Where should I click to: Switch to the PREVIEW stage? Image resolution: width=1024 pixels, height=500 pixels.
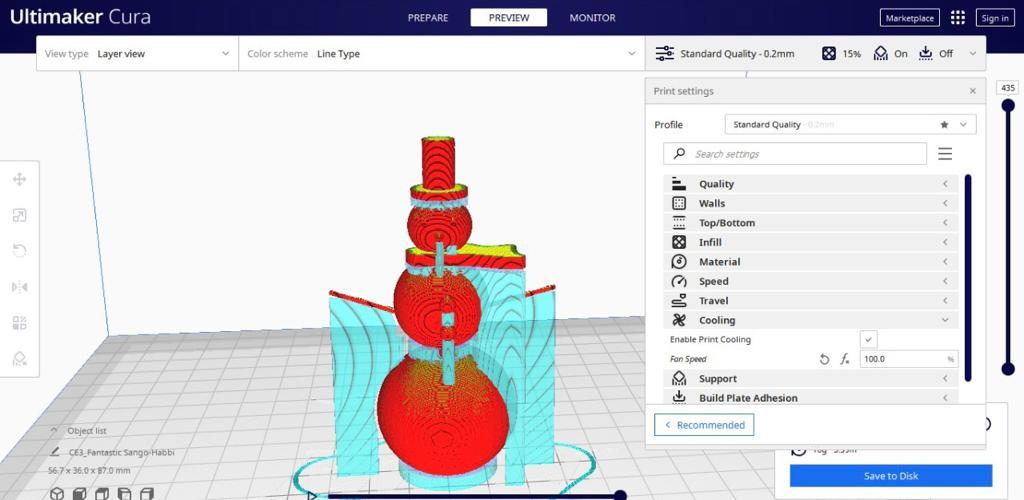tap(509, 18)
